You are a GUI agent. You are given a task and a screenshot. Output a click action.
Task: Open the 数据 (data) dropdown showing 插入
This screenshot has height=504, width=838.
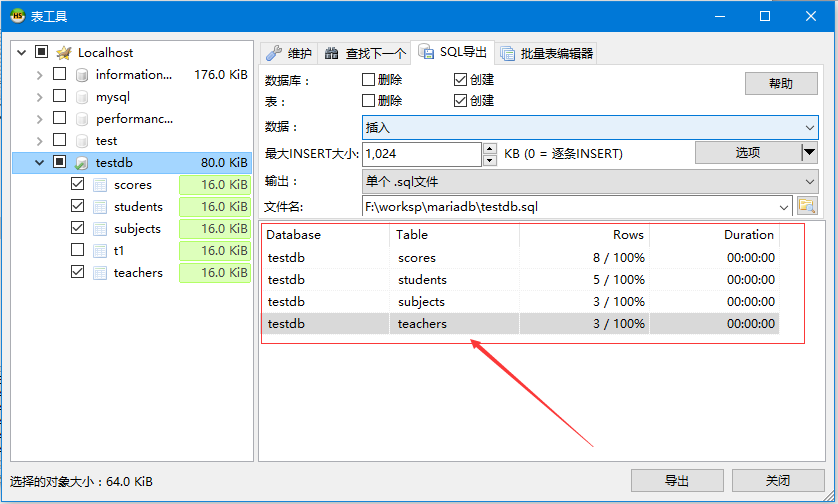click(x=590, y=128)
